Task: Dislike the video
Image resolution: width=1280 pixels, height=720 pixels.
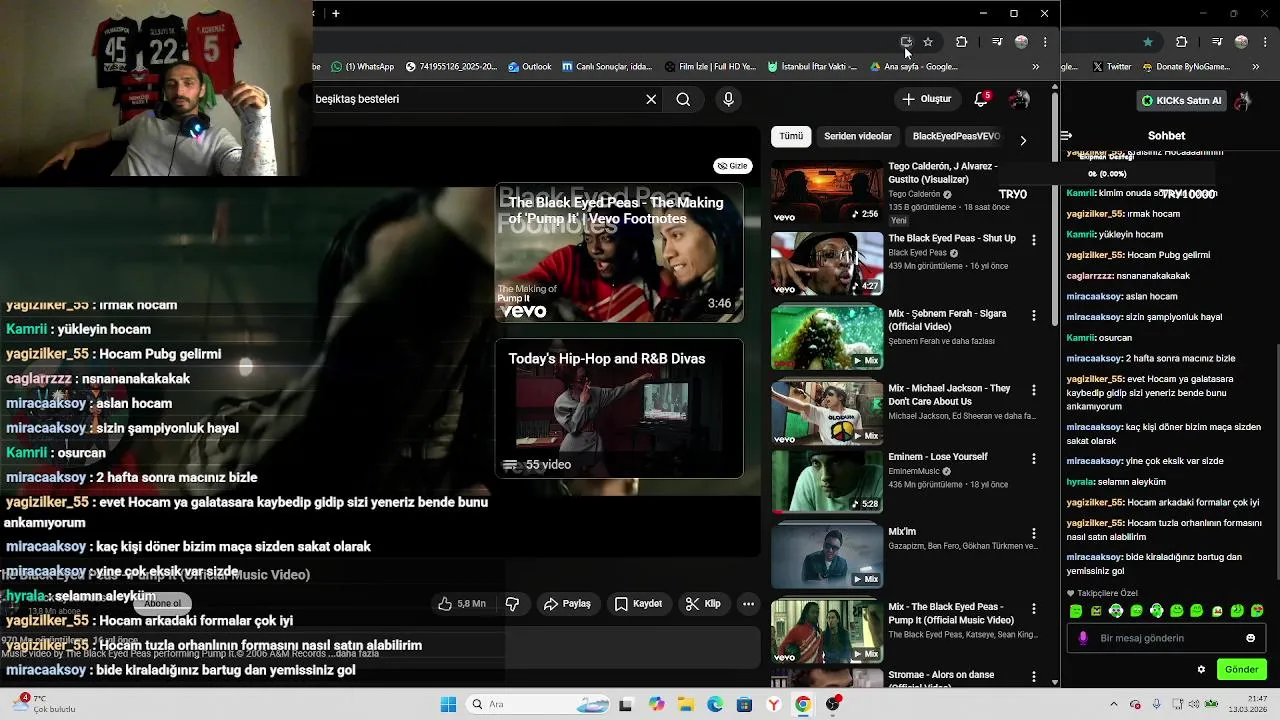Action: pos(512,604)
